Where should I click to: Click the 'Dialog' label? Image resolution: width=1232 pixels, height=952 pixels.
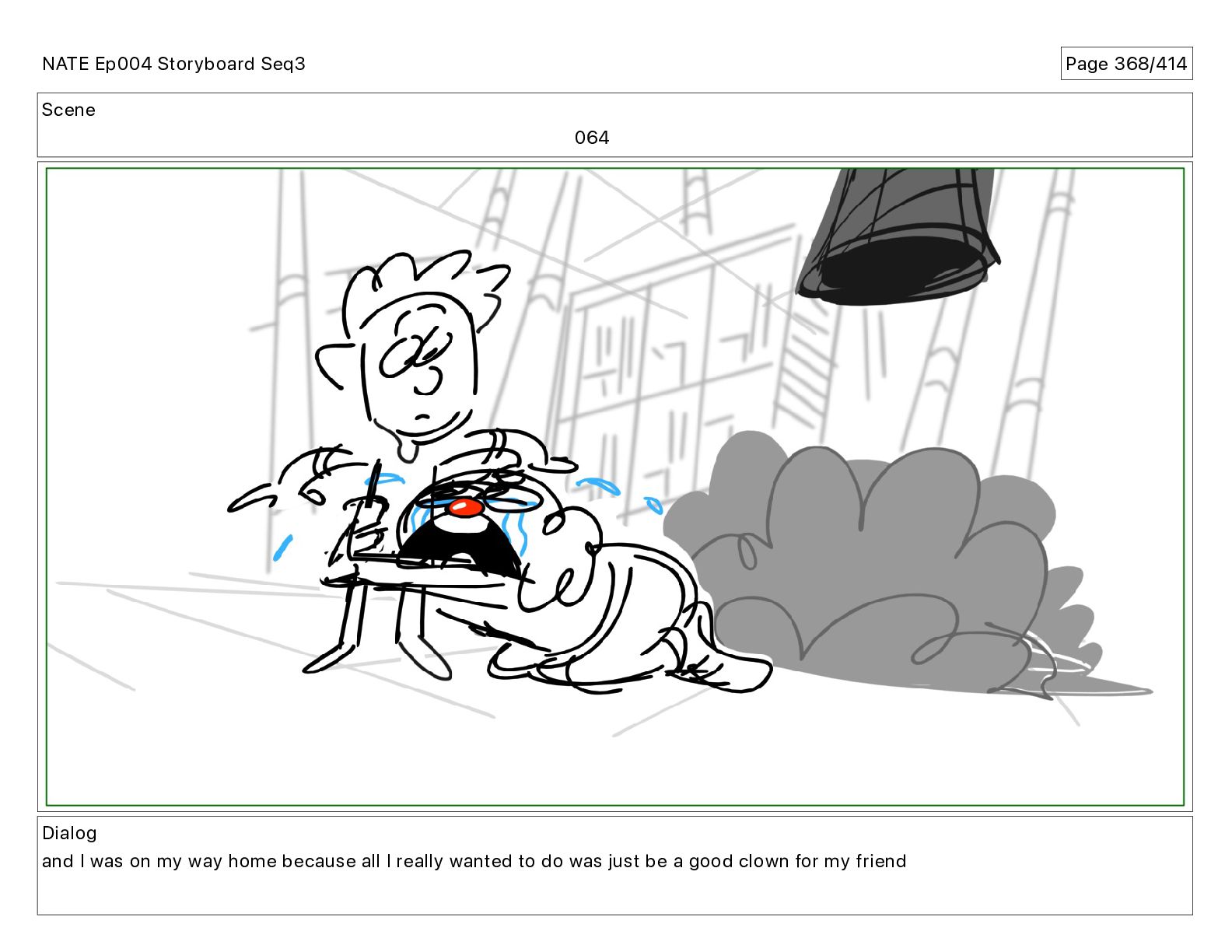[69, 833]
